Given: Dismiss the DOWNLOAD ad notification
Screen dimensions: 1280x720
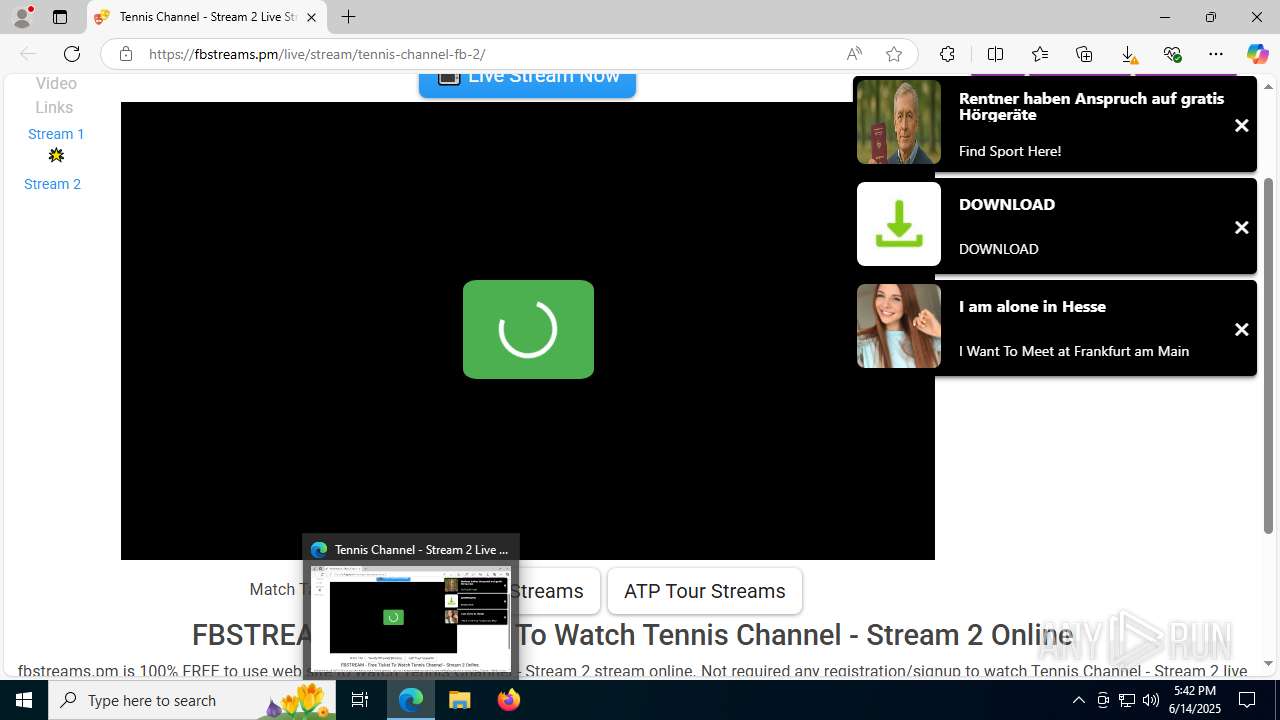Looking at the screenshot, I should tap(1241, 228).
